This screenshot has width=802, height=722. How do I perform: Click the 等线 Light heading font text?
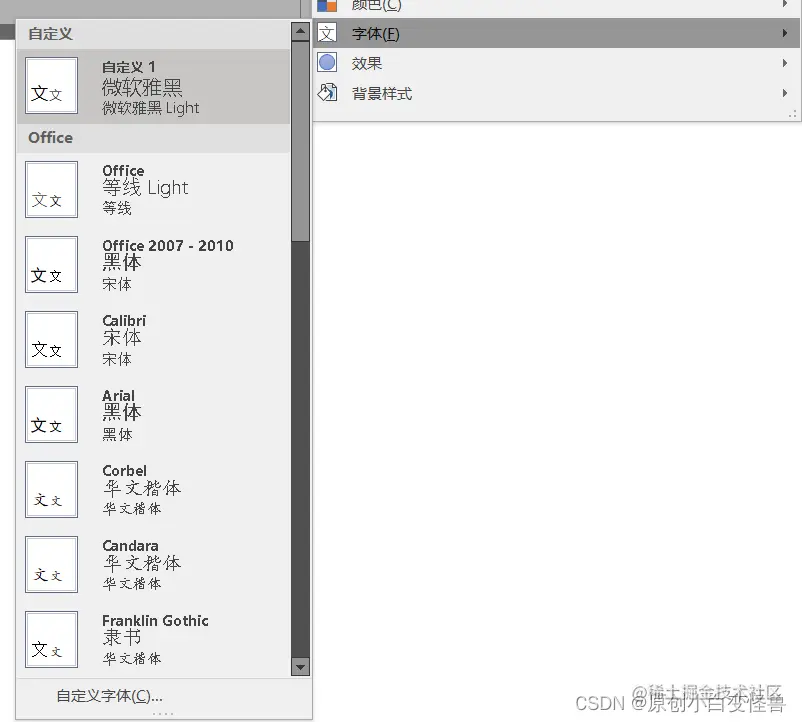click(x=145, y=187)
